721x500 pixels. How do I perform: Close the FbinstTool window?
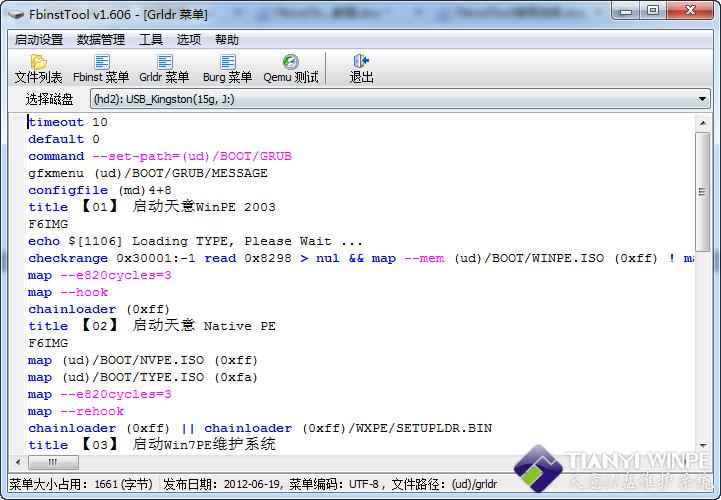pyautogui.click(x=691, y=11)
